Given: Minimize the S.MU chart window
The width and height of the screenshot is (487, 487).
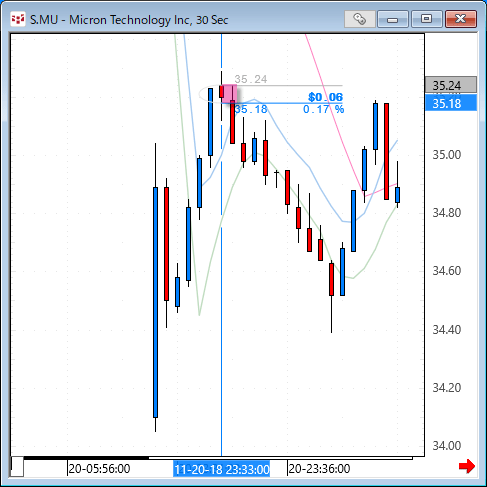Looking at the screenshot, I should [x=393, y=19].
